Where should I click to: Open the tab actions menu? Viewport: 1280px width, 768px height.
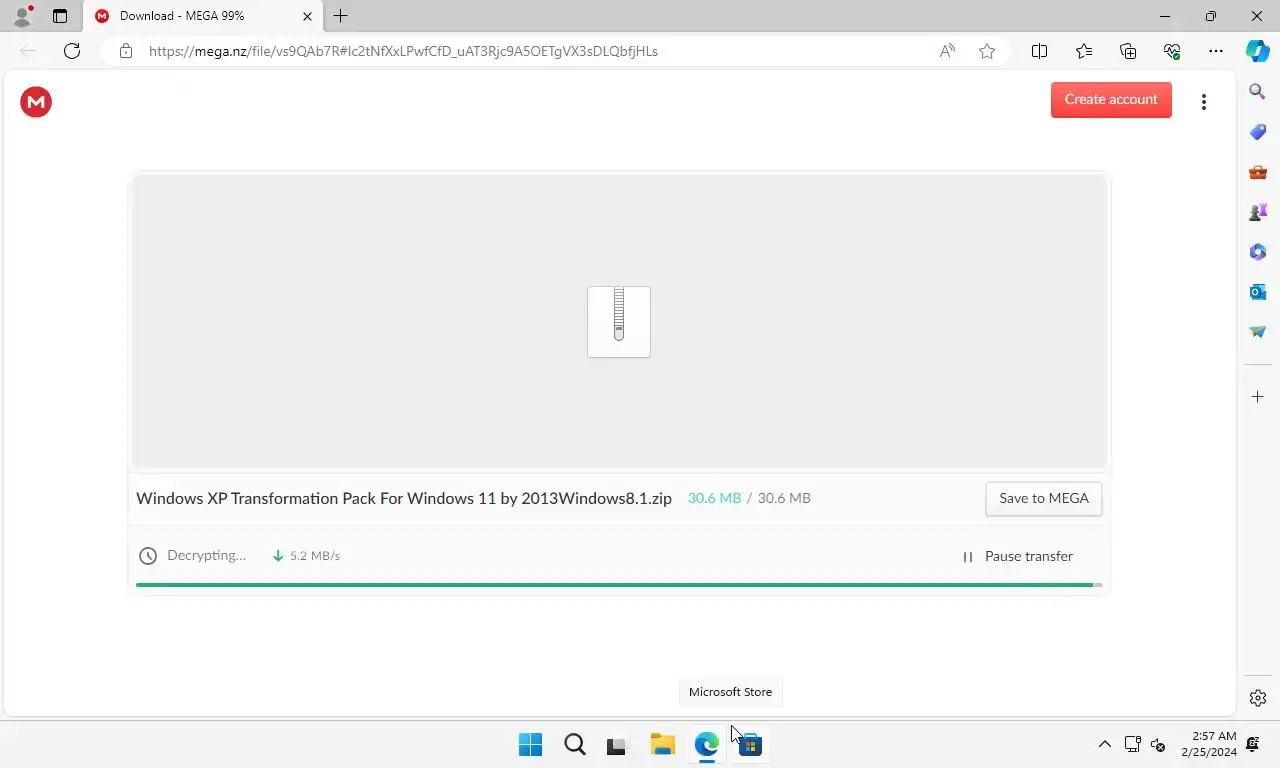point(60,16)
